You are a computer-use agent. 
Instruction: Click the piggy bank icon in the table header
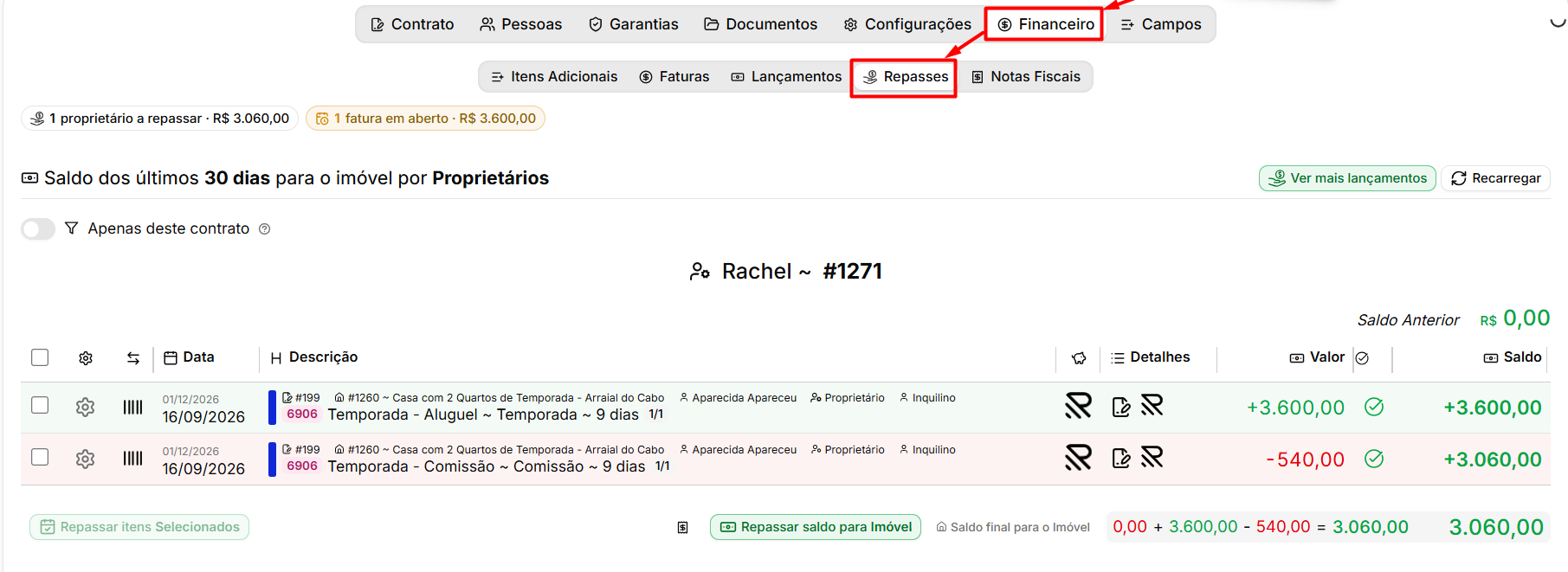tap(1079, 357)
